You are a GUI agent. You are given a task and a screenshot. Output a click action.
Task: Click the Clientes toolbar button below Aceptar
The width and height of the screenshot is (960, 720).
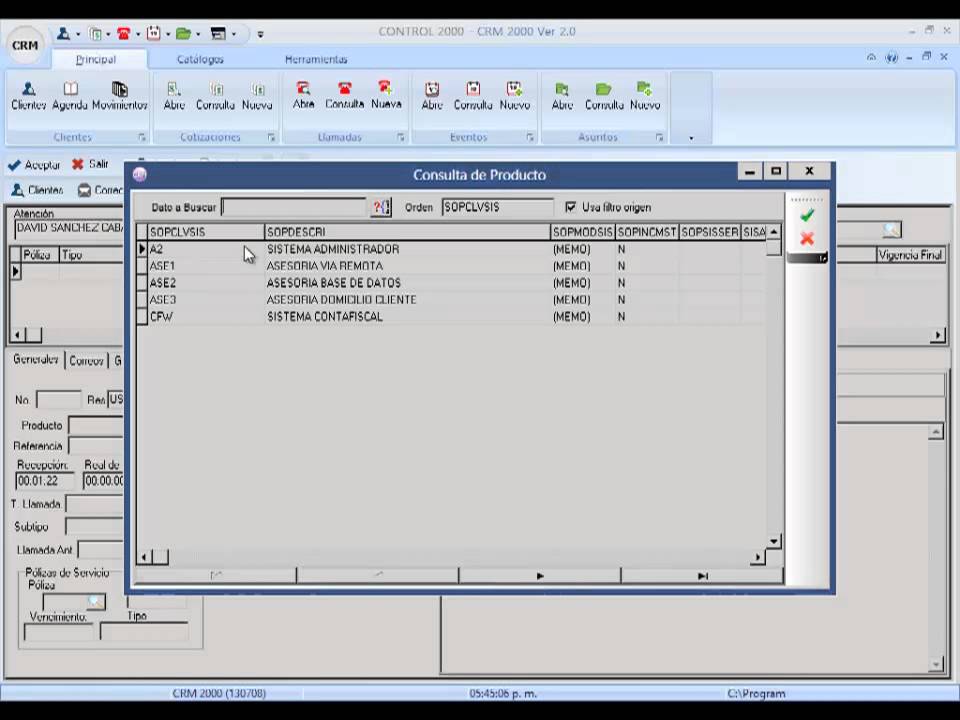click(37, 190)
